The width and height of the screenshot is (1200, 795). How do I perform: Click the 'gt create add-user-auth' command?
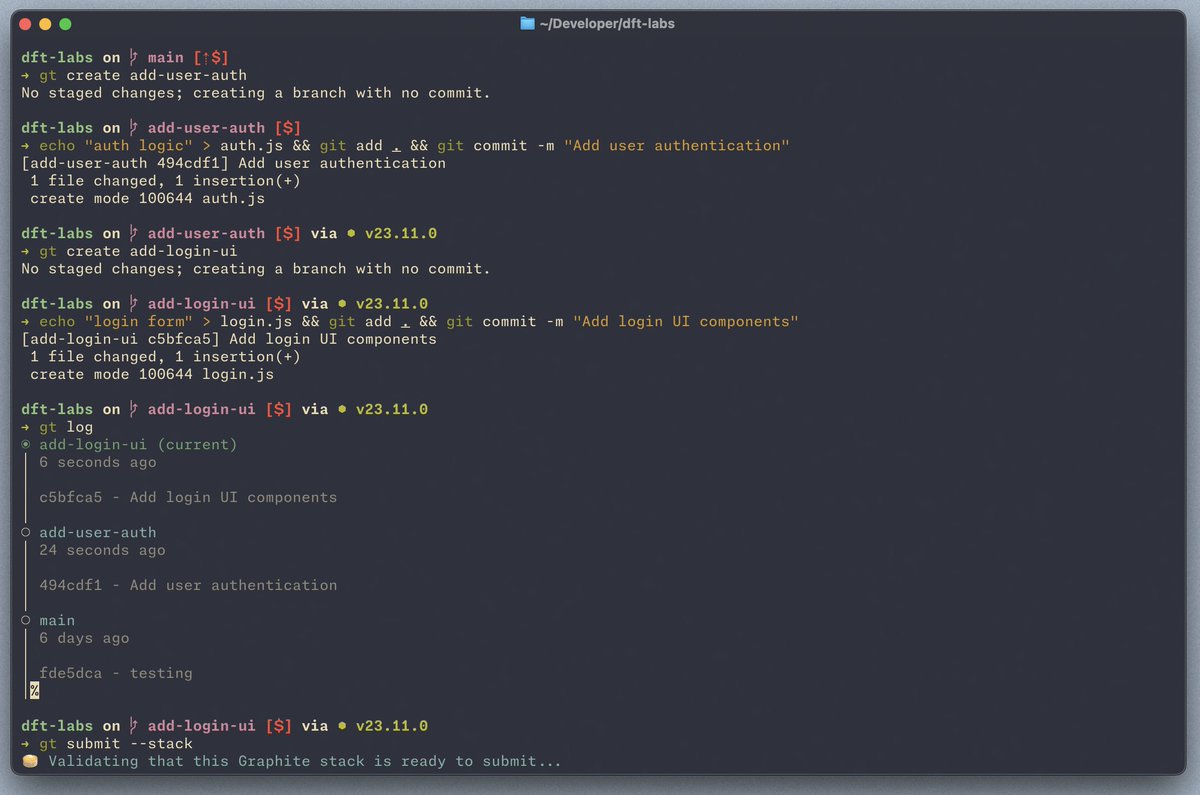pos(143,75)
